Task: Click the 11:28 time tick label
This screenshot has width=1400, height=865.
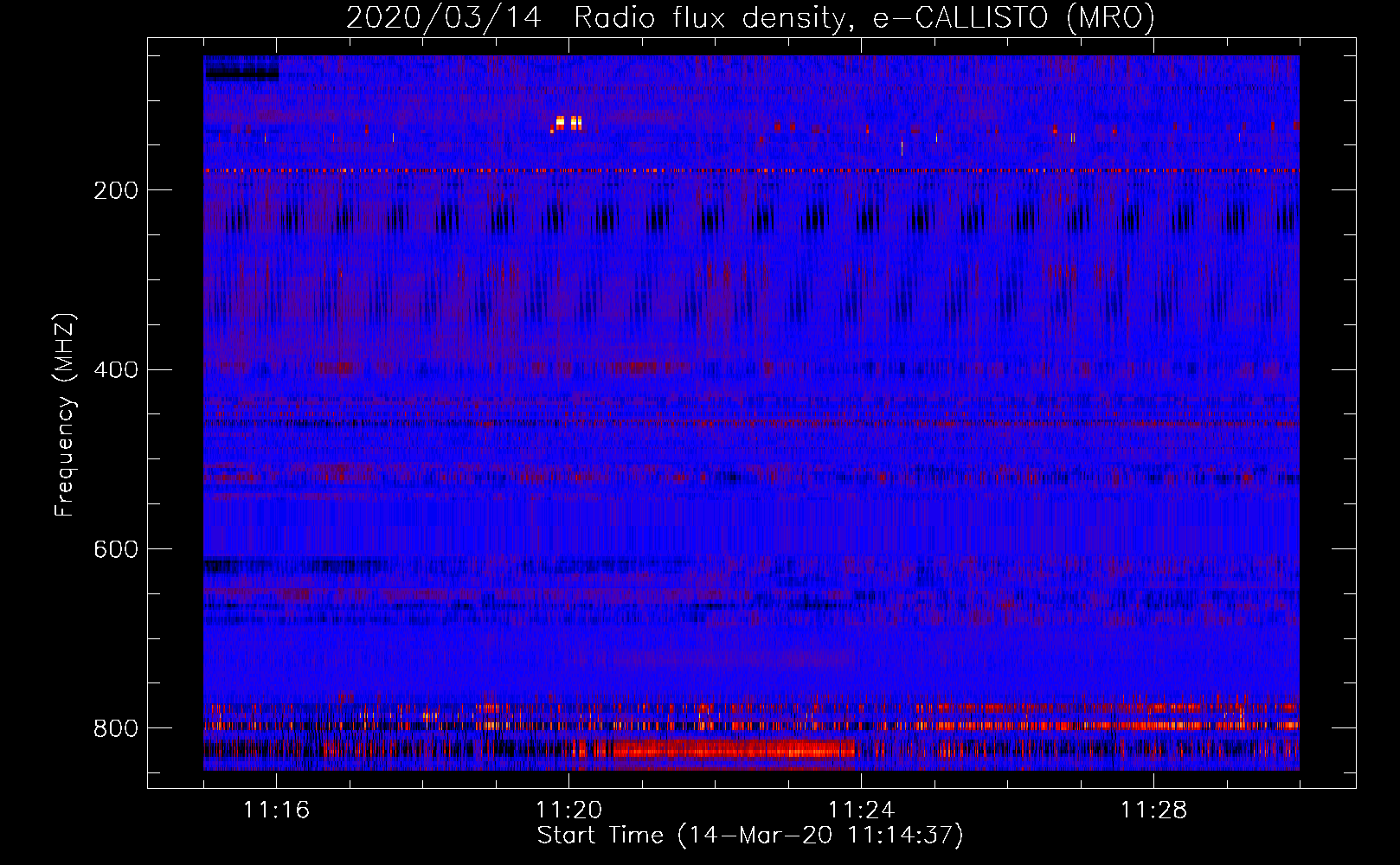Action: (1153, 811)
